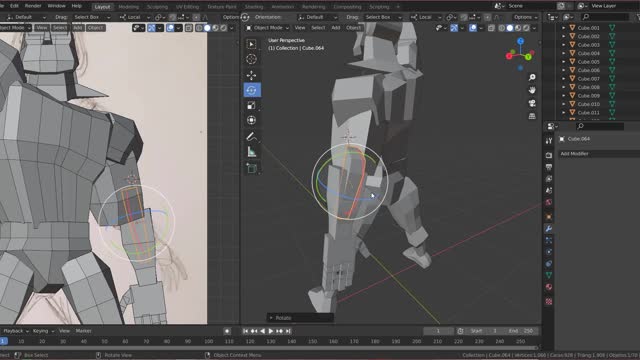Open the Physics properties tab
This screenshot has width=640, height=360.
[549, 252]
